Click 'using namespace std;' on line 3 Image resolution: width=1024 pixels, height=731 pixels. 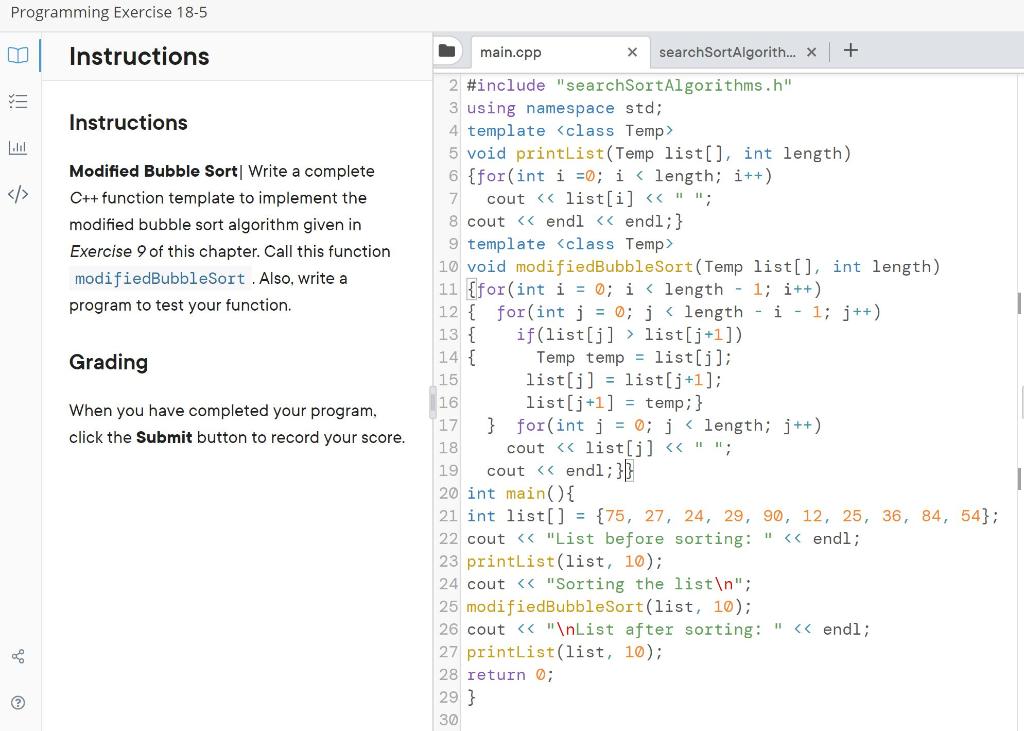click(564, 108)
